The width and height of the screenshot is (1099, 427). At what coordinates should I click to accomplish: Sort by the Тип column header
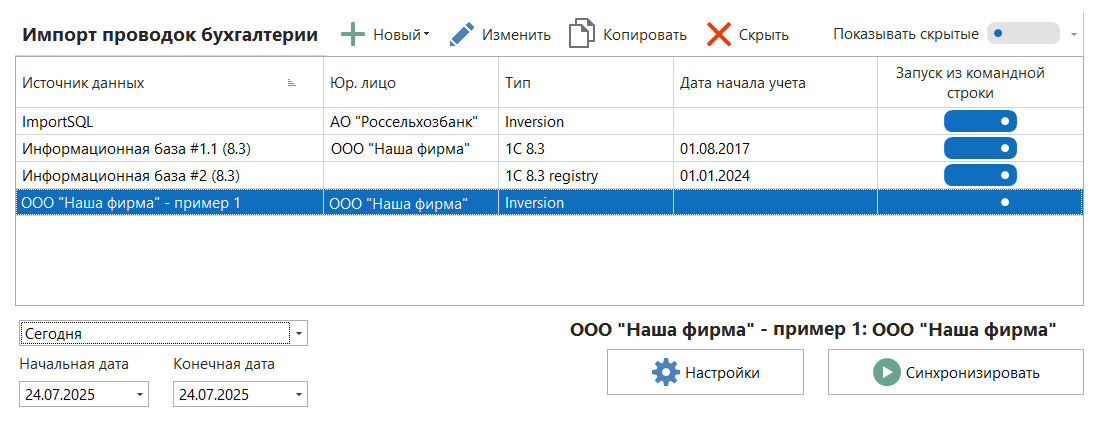585,83
